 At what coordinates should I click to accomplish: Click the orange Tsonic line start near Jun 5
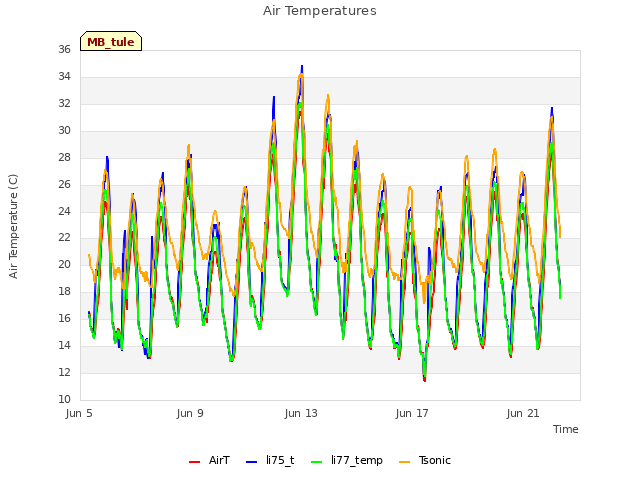(x=89, y=255)
